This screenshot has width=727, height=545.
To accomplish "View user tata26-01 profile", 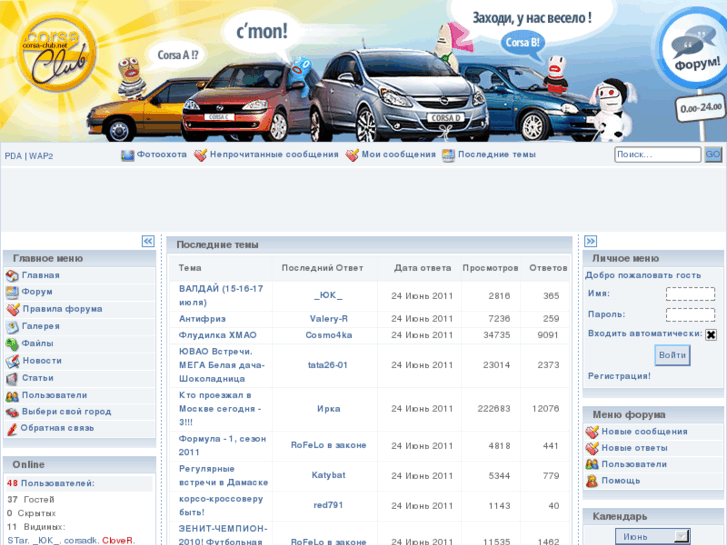I will coord(328,365).
